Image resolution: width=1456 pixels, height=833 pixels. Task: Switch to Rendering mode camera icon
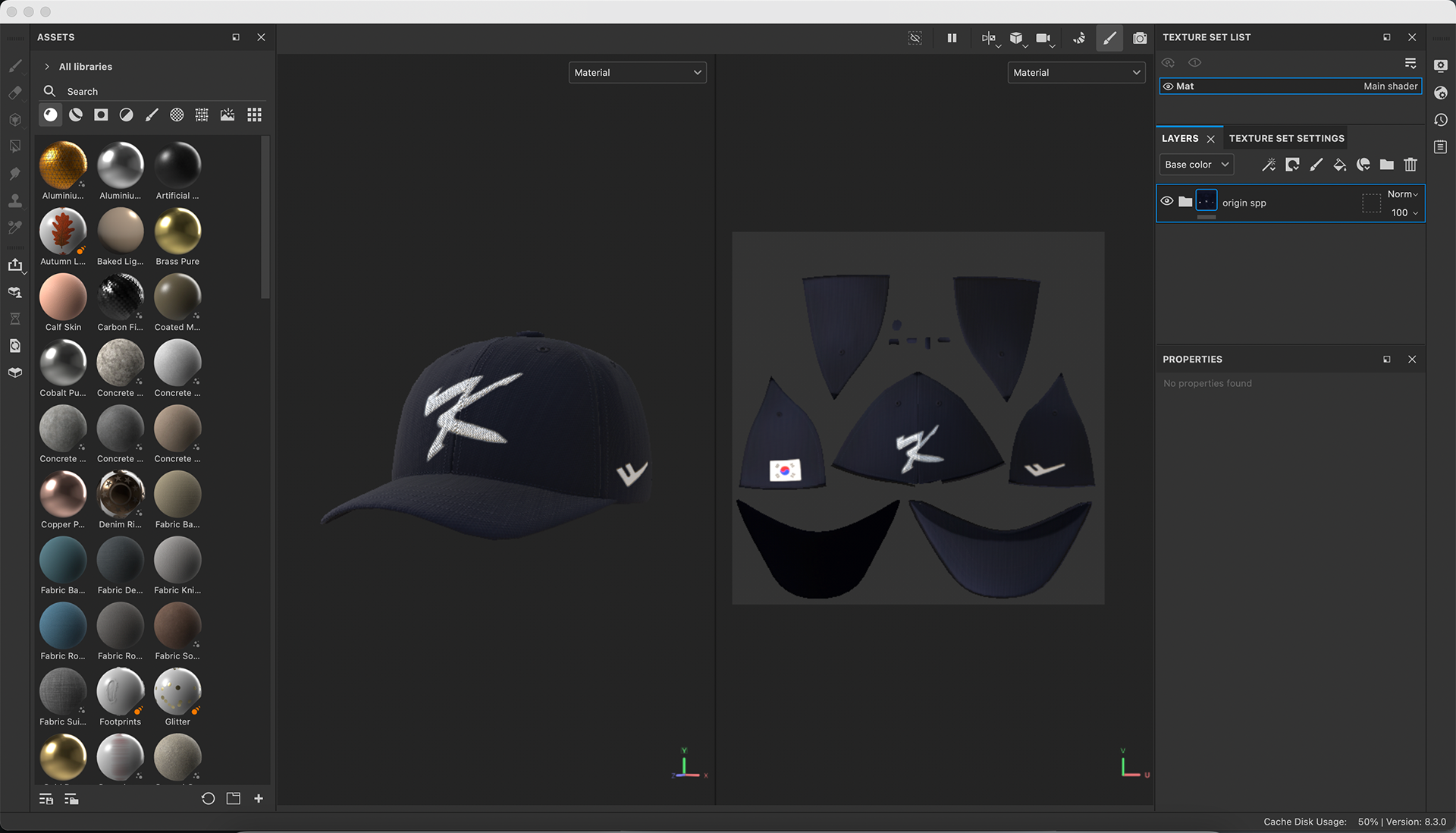[x=1140, y=38]
